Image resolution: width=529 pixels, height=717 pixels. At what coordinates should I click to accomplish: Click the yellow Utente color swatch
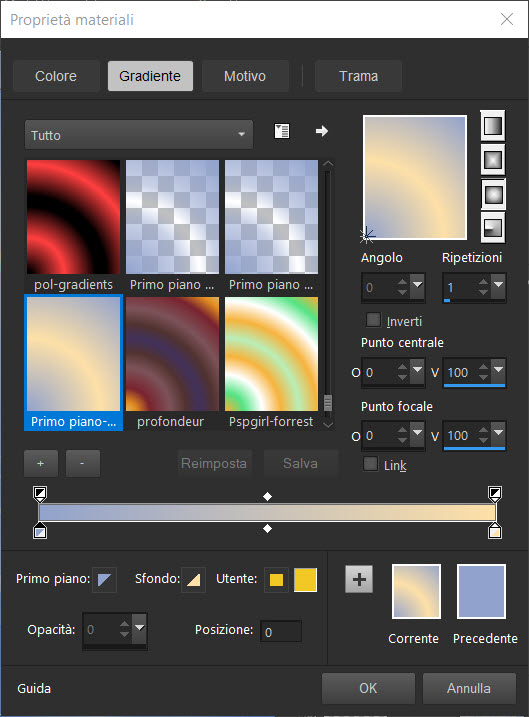[305, 580]
